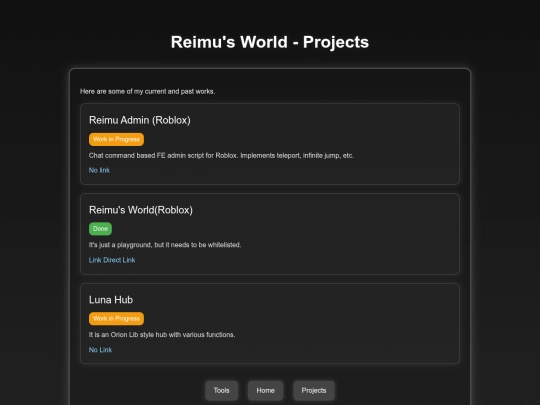Go to the Home page button

(266, 391)
